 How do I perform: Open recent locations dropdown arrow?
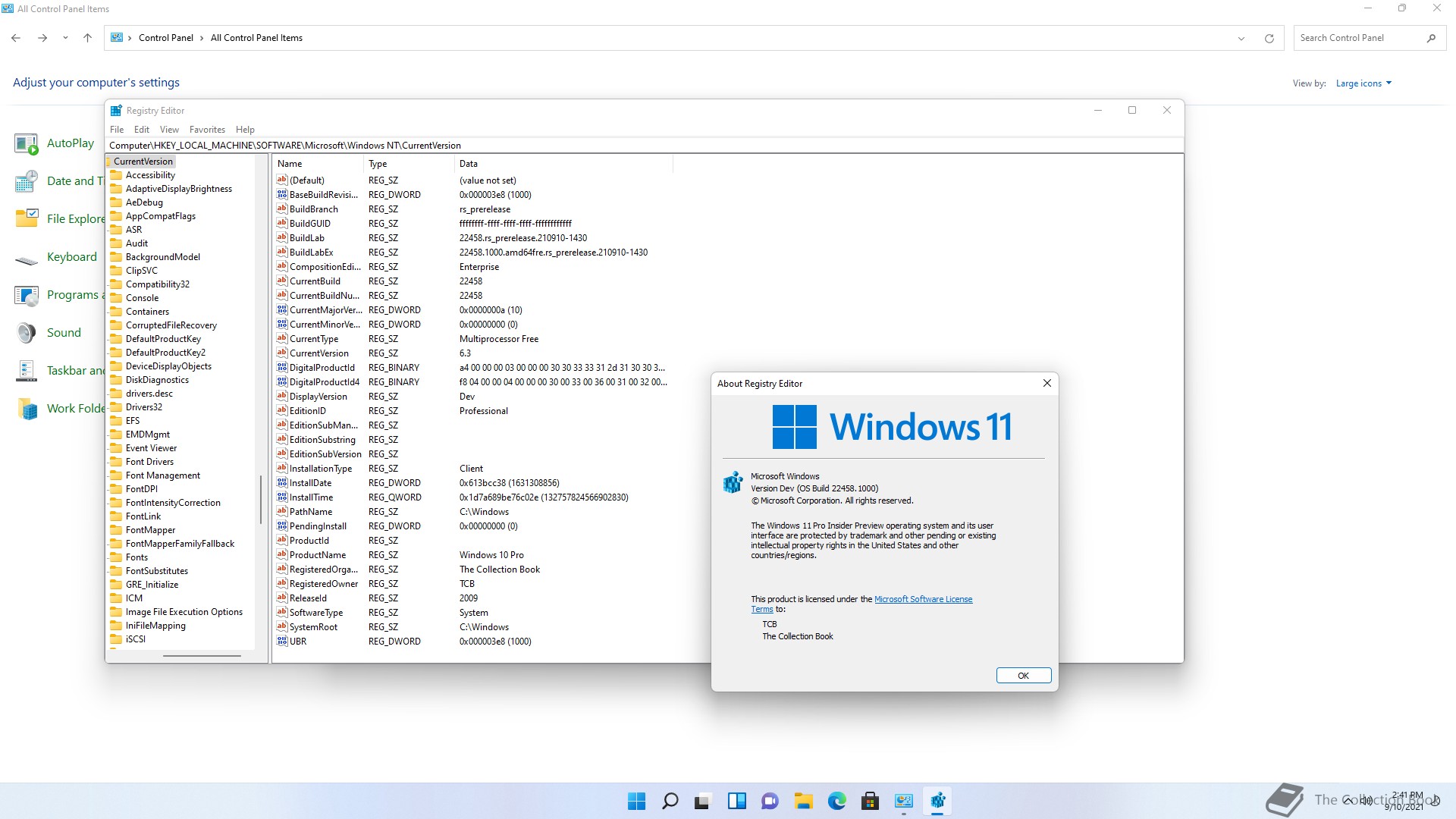[65, 38]
